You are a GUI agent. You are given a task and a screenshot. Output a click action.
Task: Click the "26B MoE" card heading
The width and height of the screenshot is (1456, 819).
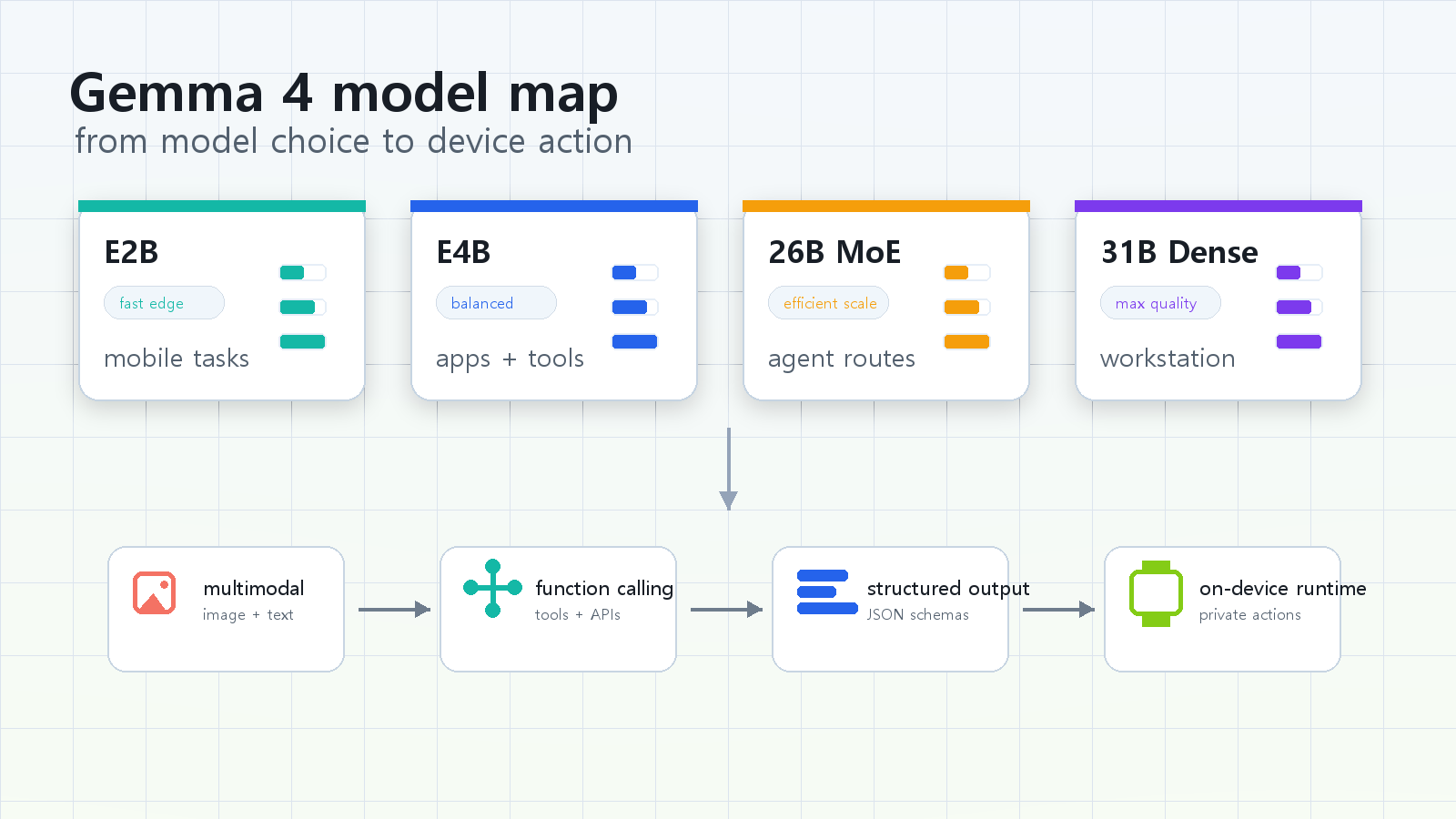click(x=834, y=252)
